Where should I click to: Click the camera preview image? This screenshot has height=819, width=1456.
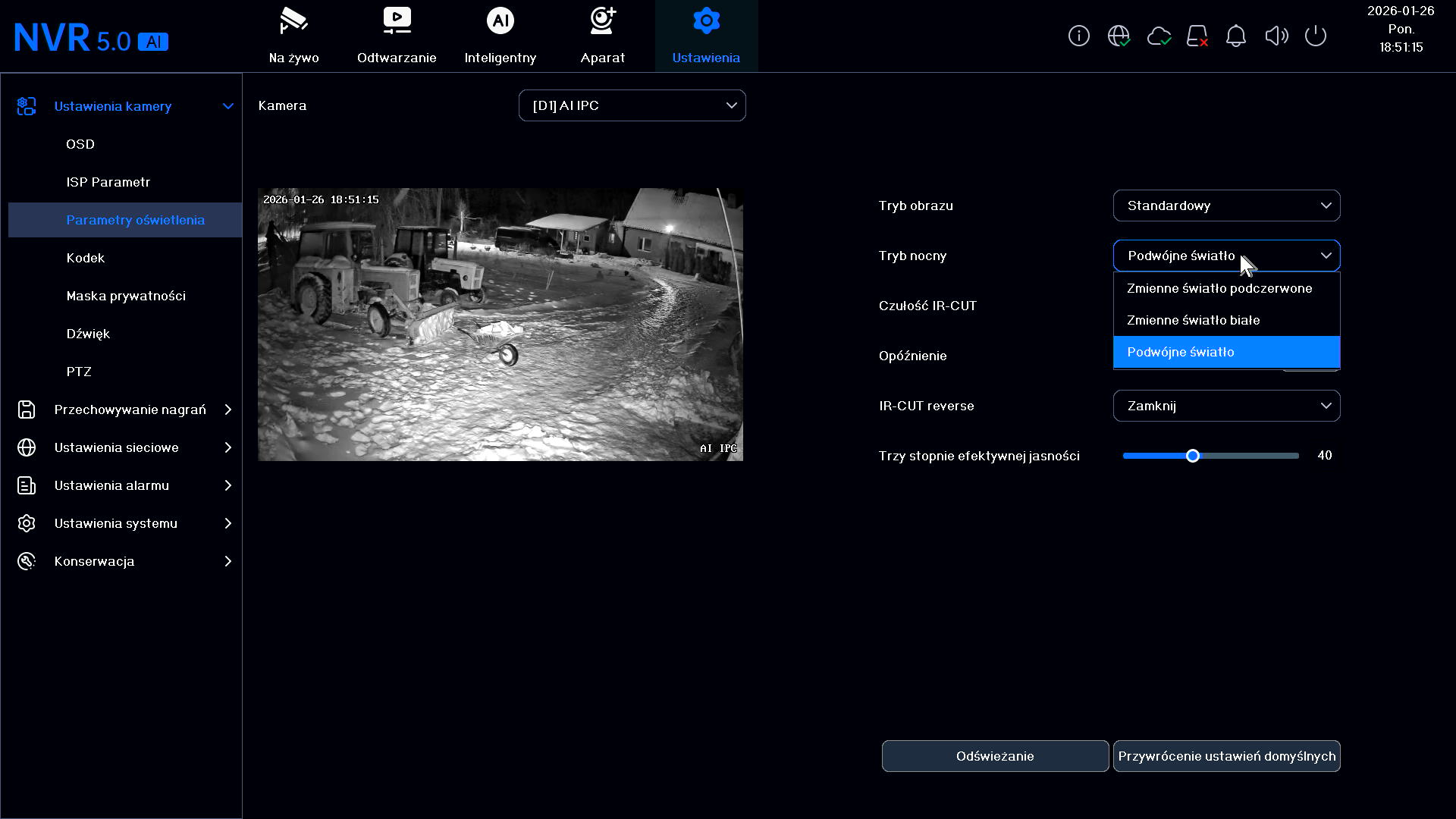(500, 325)
